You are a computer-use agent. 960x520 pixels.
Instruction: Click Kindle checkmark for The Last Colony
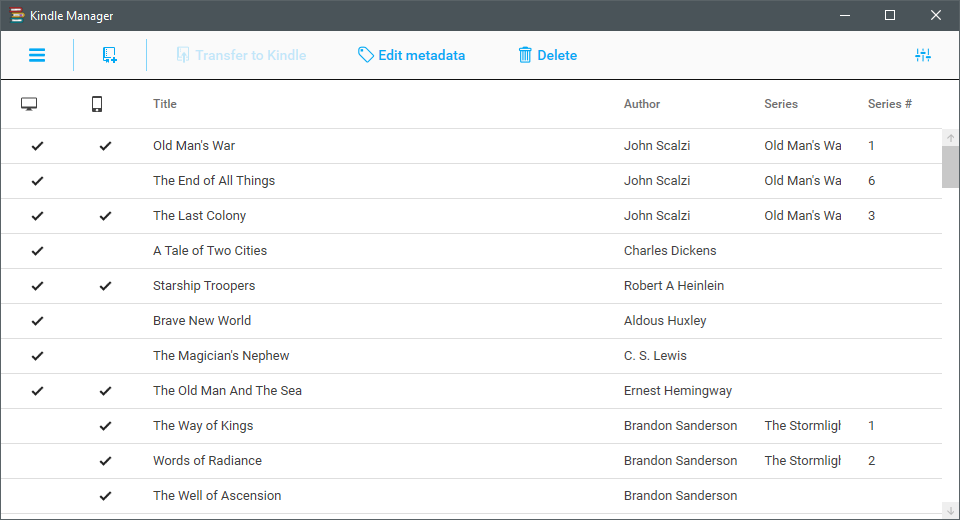click(x=105, y=216)
